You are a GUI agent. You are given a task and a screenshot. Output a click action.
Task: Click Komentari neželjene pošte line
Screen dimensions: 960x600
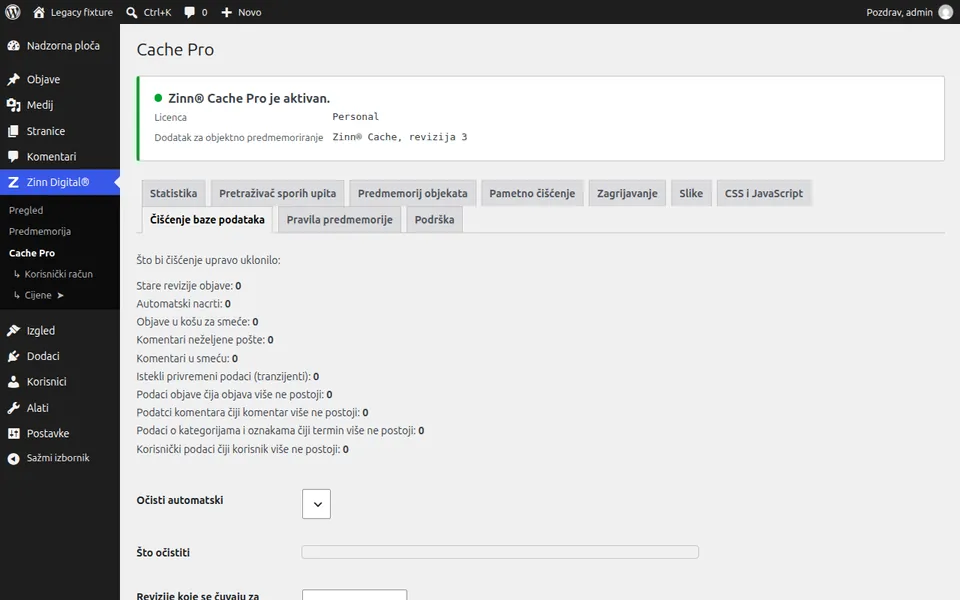point(204,340)
